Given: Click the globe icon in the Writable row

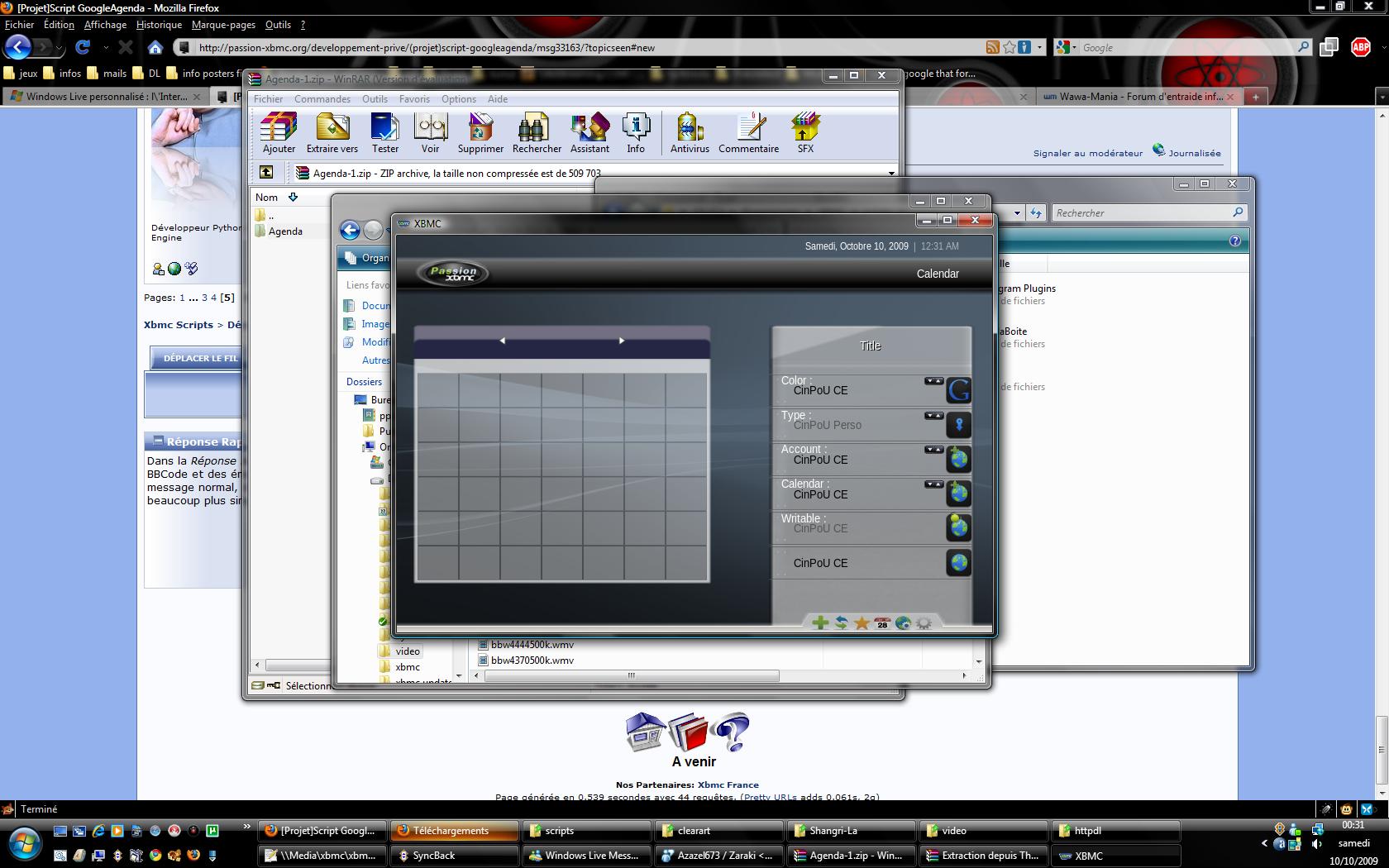Looking at the screenshot, I should tap(958, 527).
